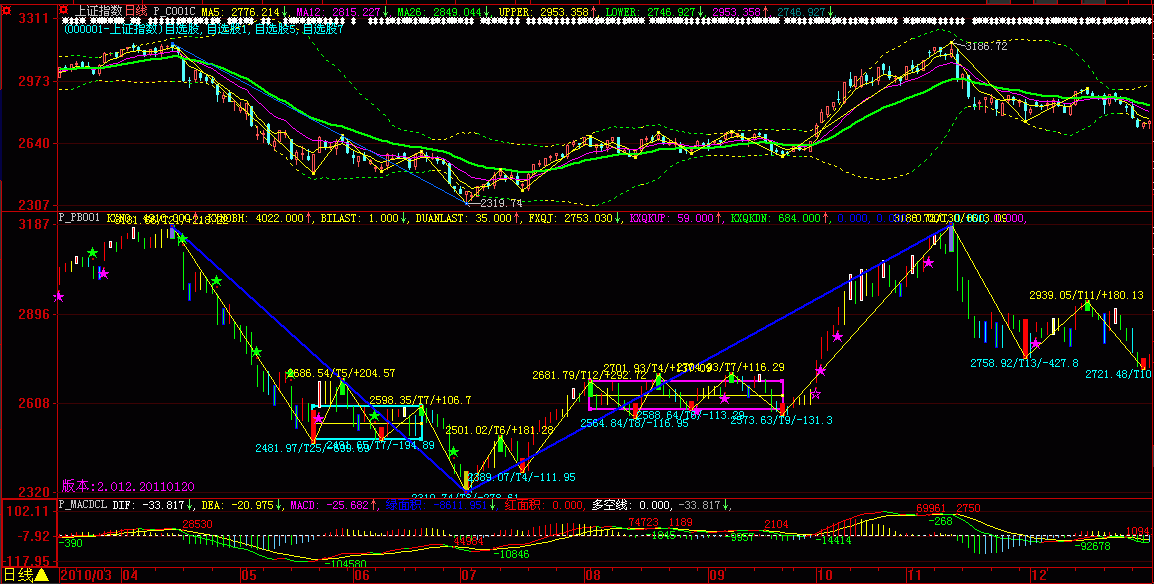Click the 2939.05/T11/+180.13 swing label

pos(1086,295)
